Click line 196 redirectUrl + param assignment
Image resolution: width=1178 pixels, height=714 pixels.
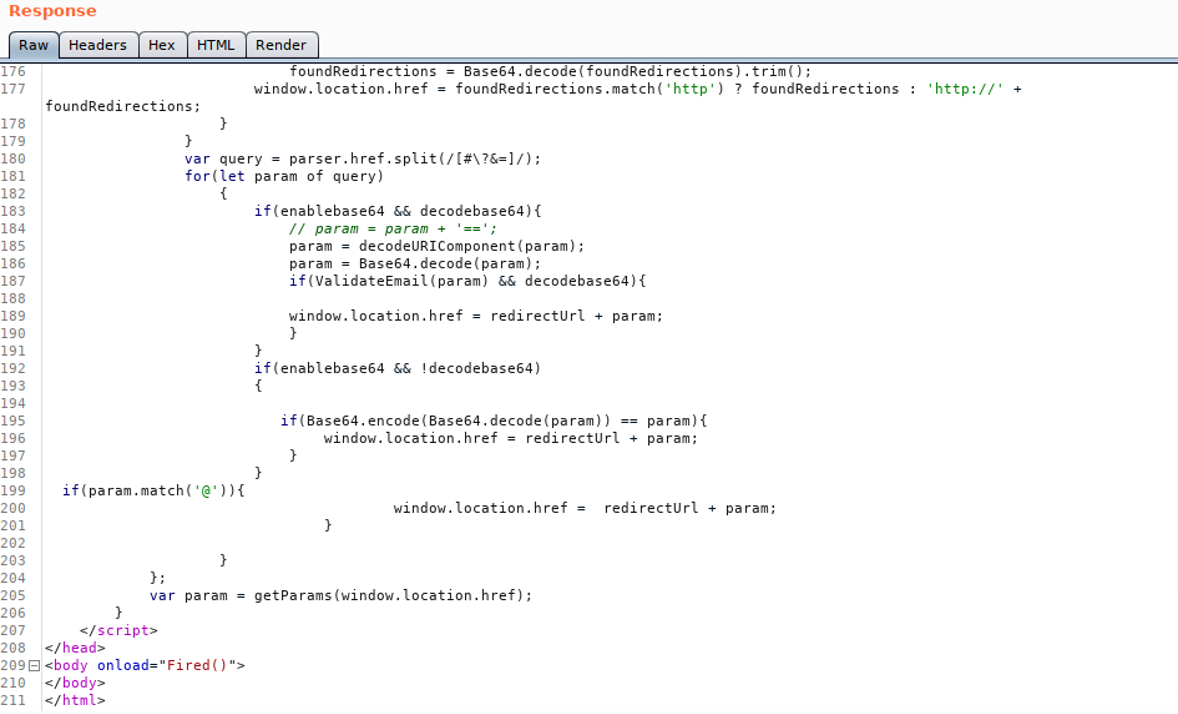tap(511, 438)
